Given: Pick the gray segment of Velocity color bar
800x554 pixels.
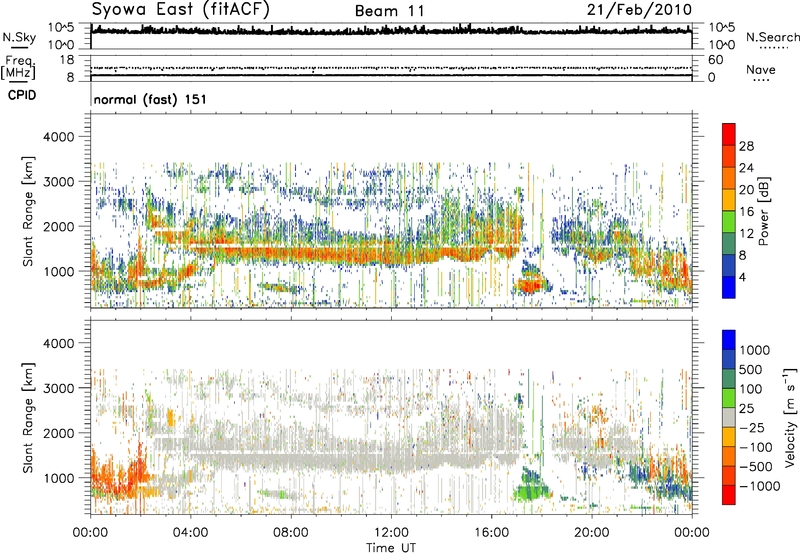Looking at the screenshot, I should tap(729, 418).
